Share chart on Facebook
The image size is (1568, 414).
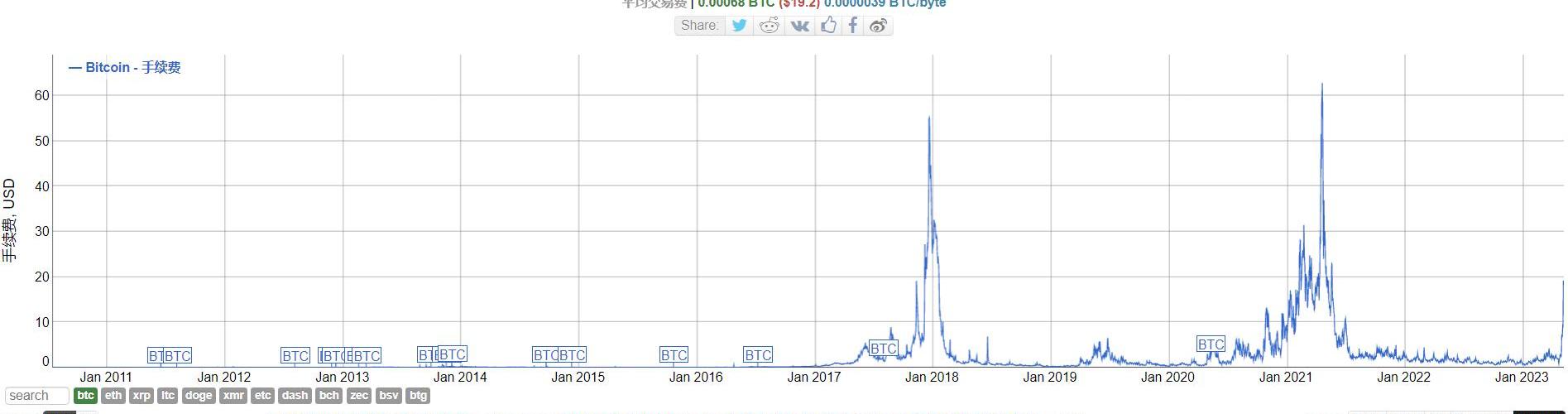pos(852,26)
